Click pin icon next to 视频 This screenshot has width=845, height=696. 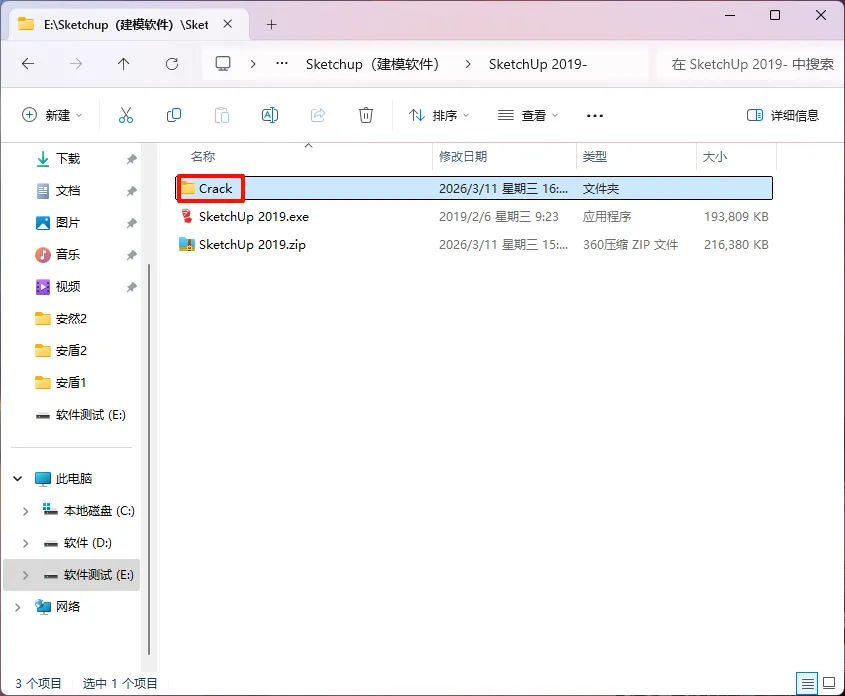click(x=131, y=287)
